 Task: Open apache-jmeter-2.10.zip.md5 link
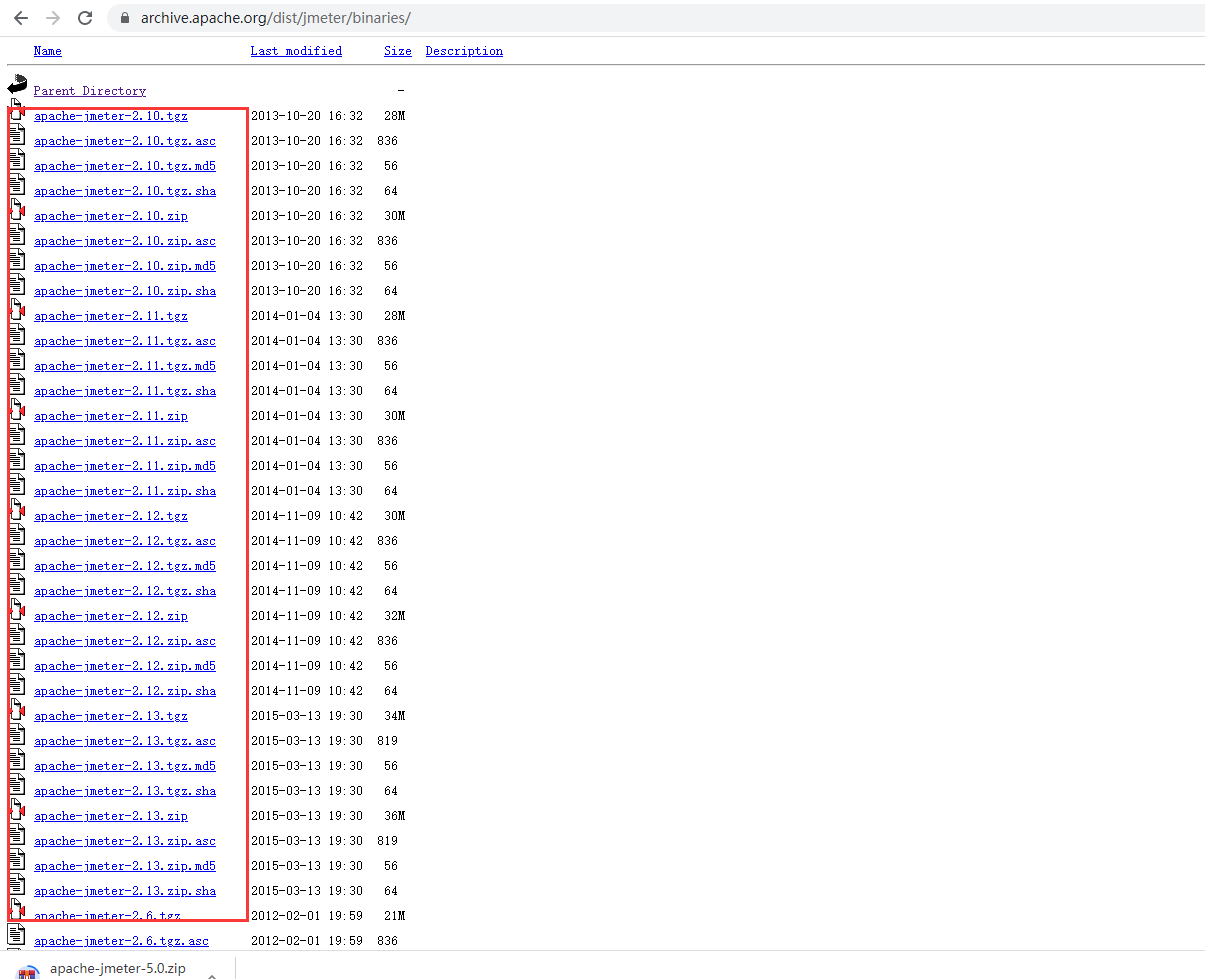125,266
